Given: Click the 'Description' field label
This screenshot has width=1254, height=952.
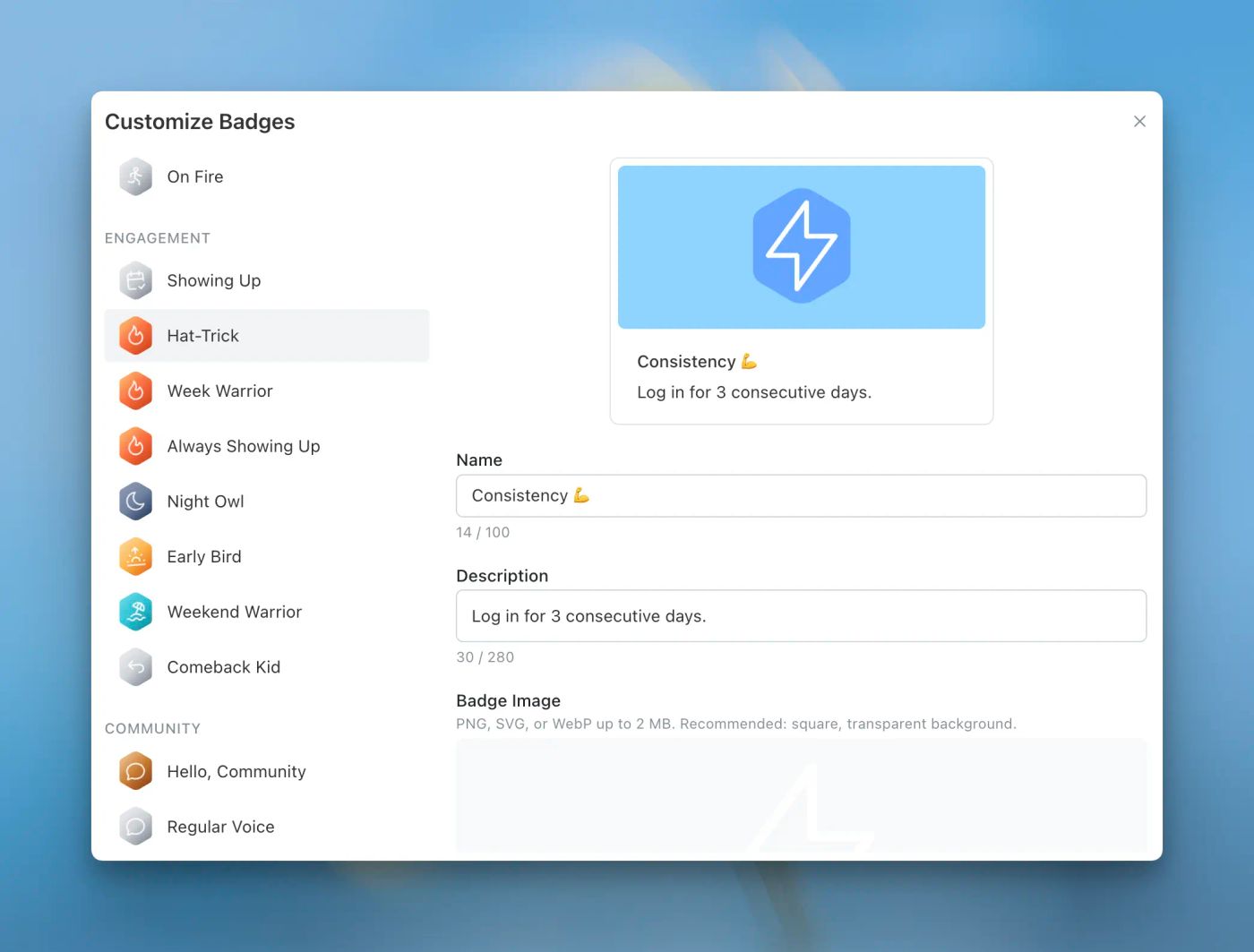Looking at the screenshot, I should pyautogui.click(x=502, y=576).
